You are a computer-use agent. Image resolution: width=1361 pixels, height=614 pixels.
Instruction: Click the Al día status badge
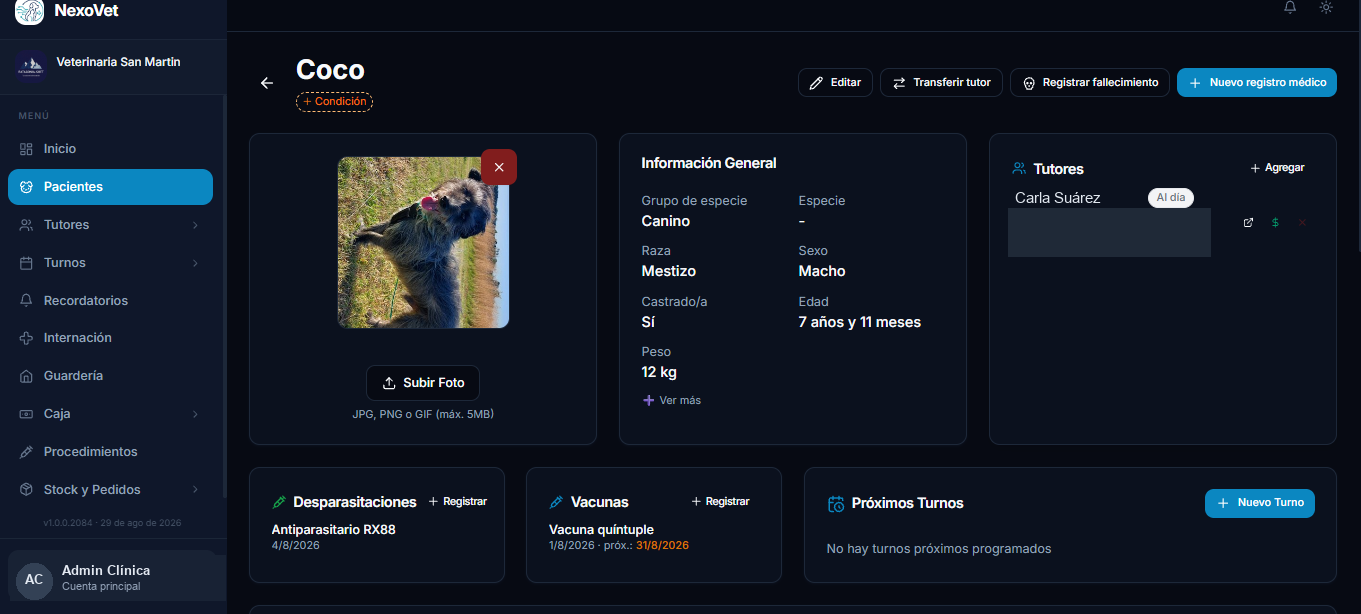pyautogui.click(x=1171, y=198)
